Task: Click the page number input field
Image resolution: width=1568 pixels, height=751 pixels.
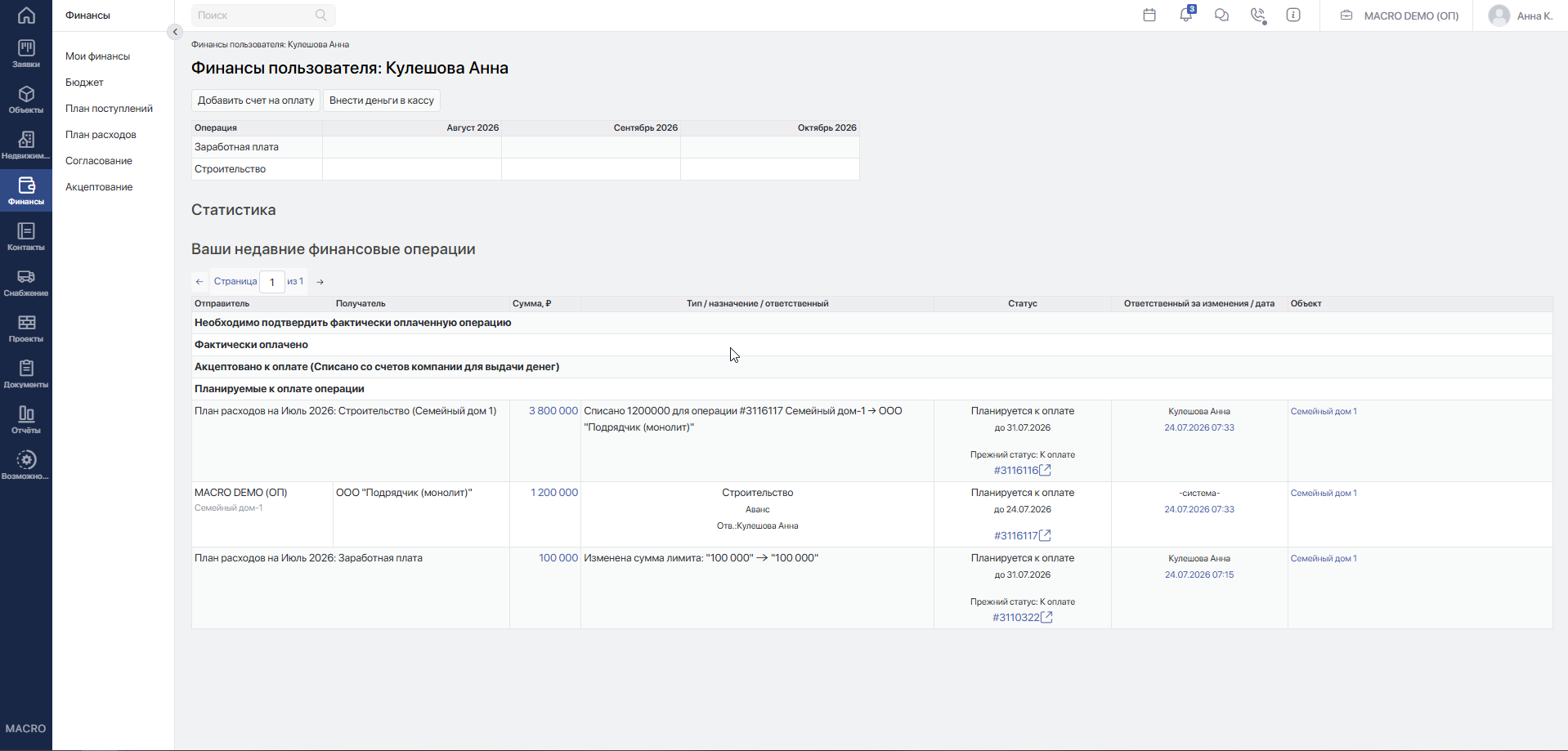Action: [272, 282]
